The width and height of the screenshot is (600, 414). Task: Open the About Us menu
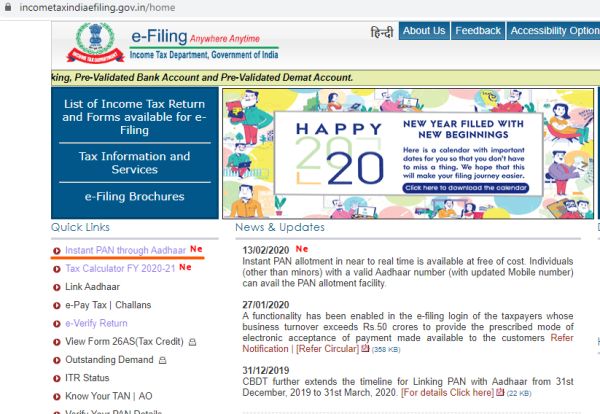(424, 32)
